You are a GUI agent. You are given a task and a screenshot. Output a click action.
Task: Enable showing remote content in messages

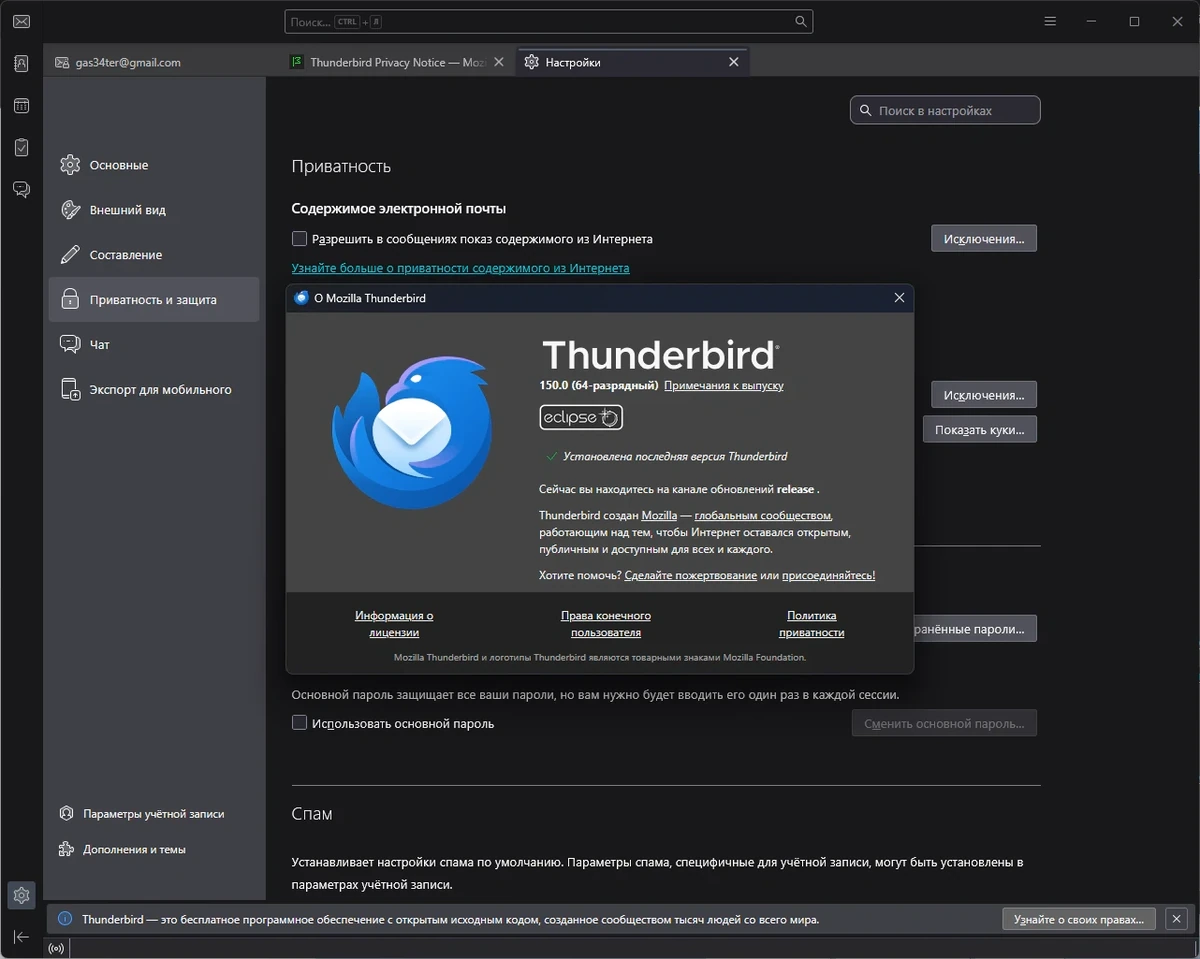point(299,239)
